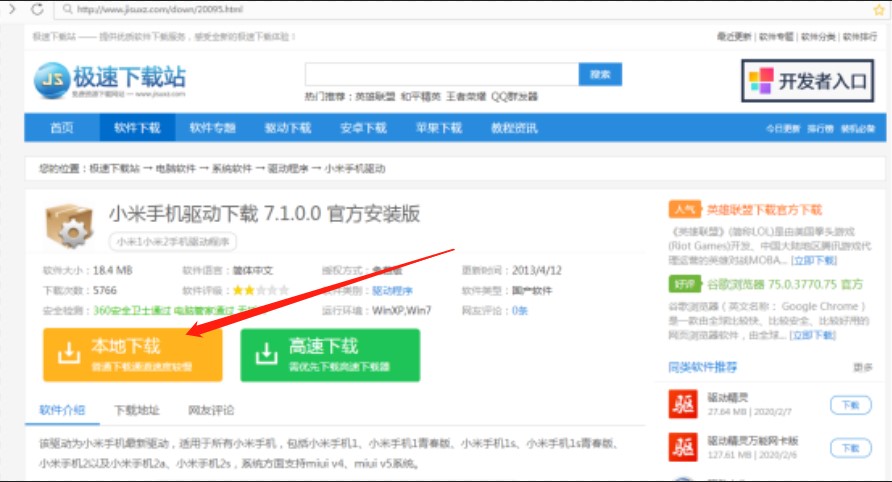Click the 驱动精灵 red app icon
Image resolution: width=892 pixels, height=482 pixels.
point(684,404)
